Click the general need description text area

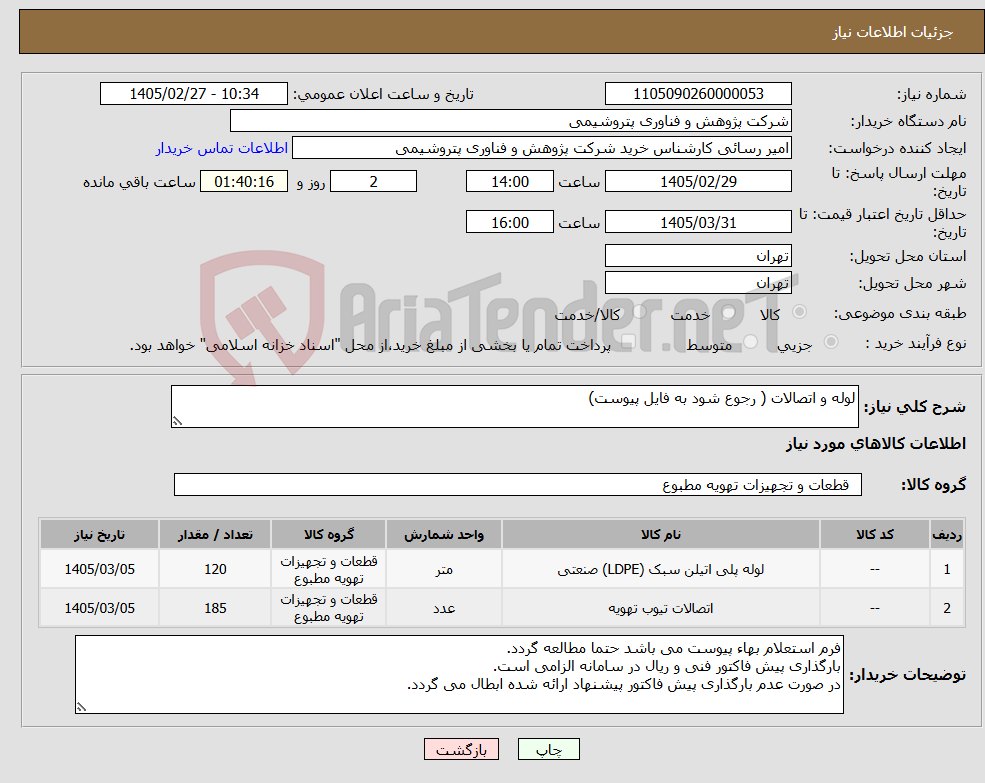point(514,407)
